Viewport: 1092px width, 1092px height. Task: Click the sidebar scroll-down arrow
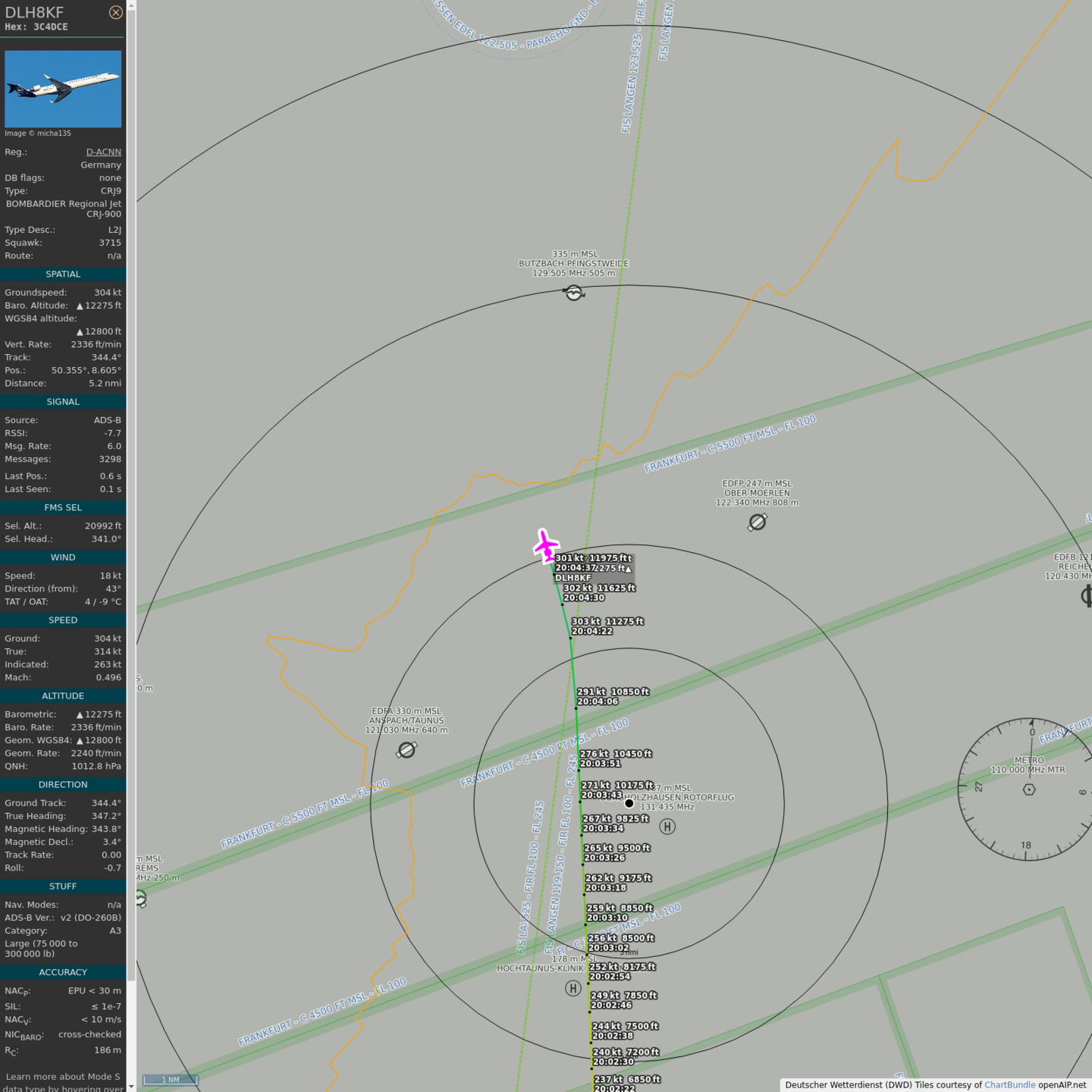click(131, 1086)
